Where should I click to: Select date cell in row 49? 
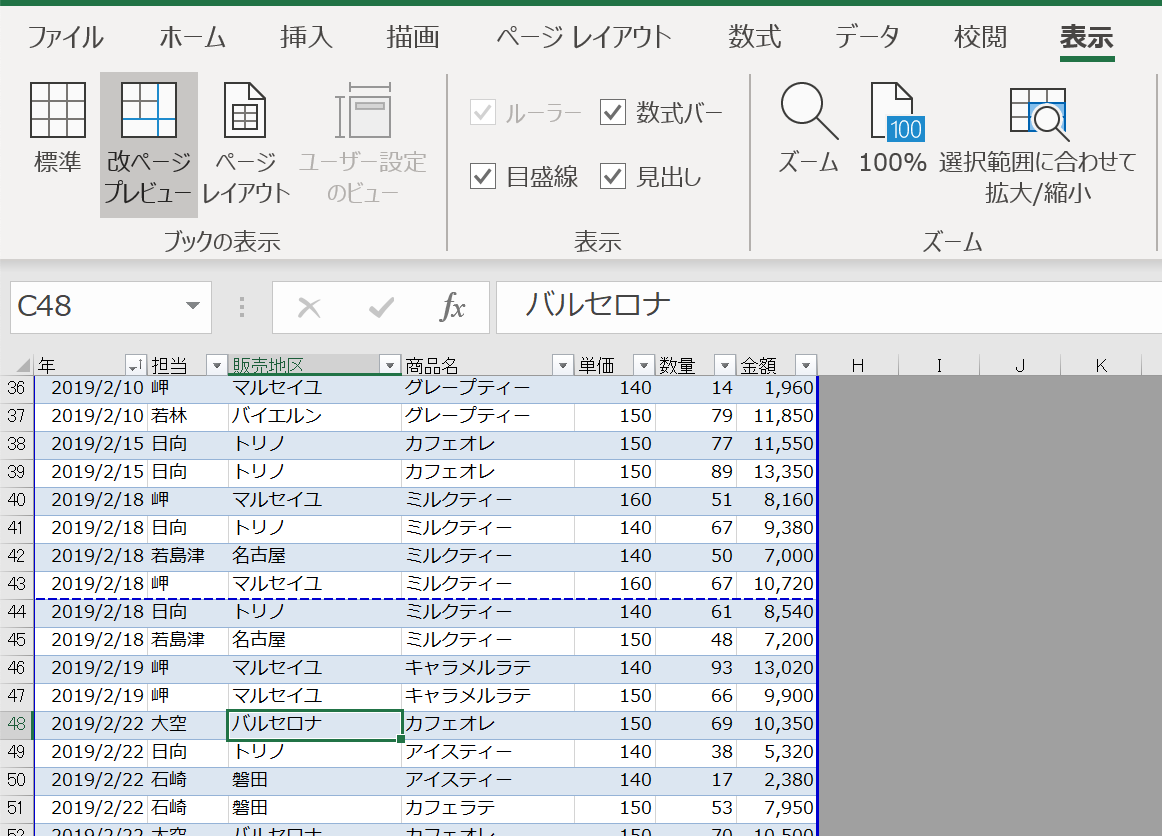[x=90, y=752]
